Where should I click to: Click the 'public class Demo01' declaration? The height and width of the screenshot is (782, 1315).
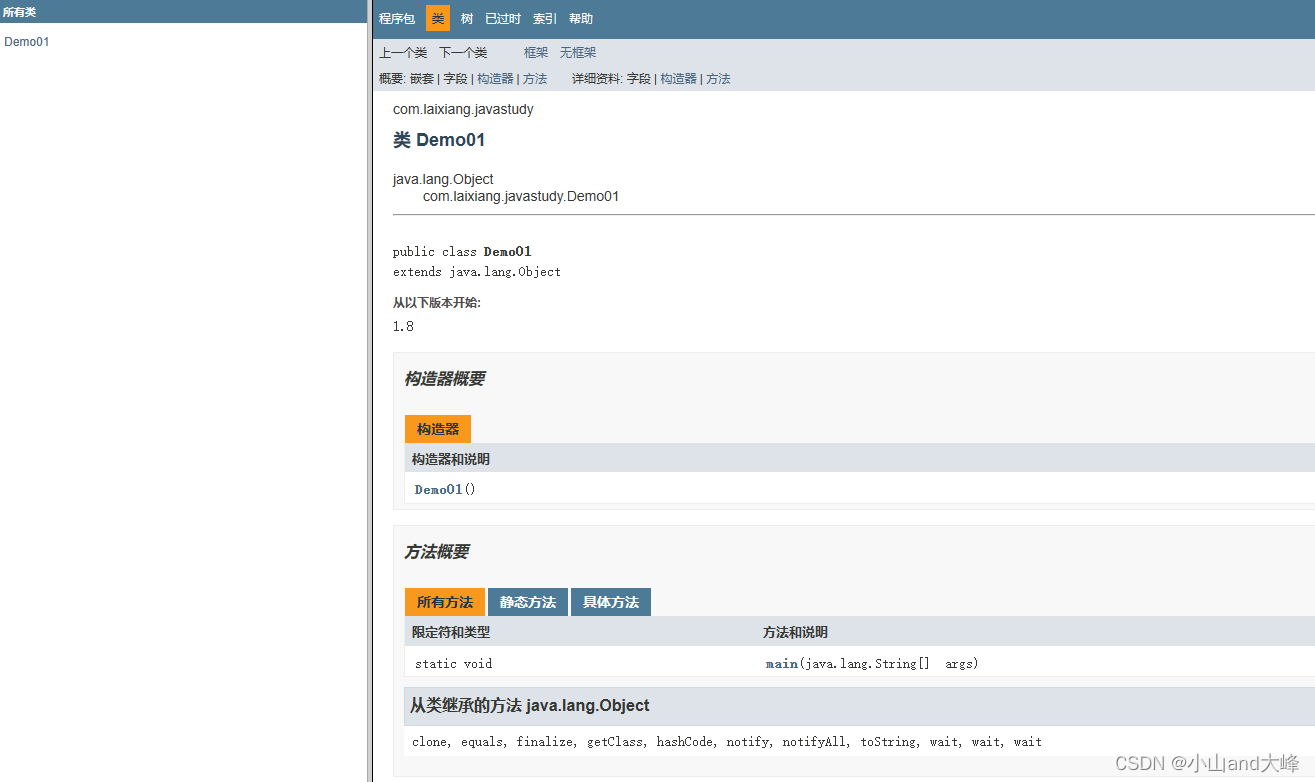point(462,252)
